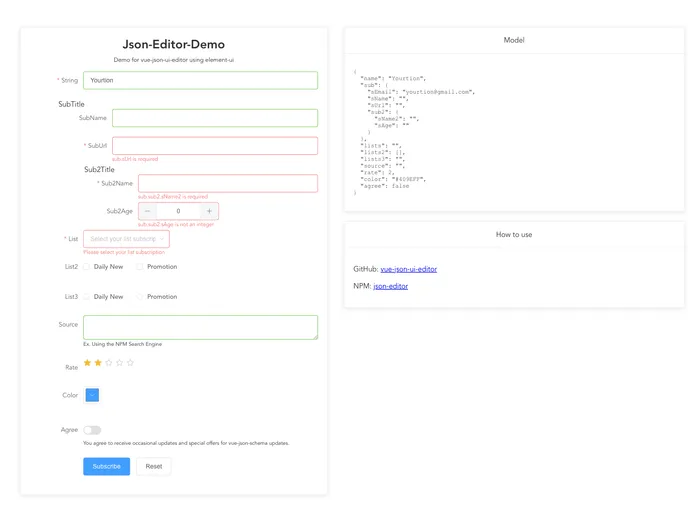Click into the SubName input field

(215, 118)
